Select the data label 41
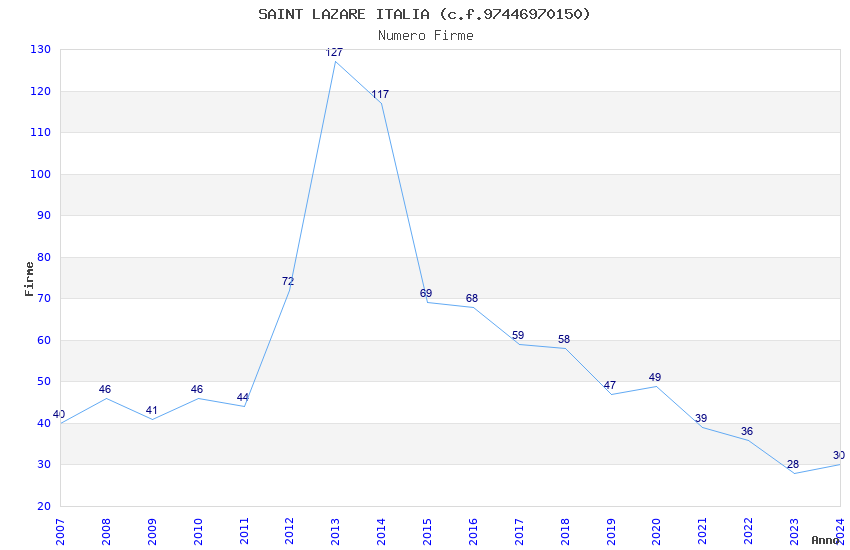The image size is (850, 550). click(151, 410)
